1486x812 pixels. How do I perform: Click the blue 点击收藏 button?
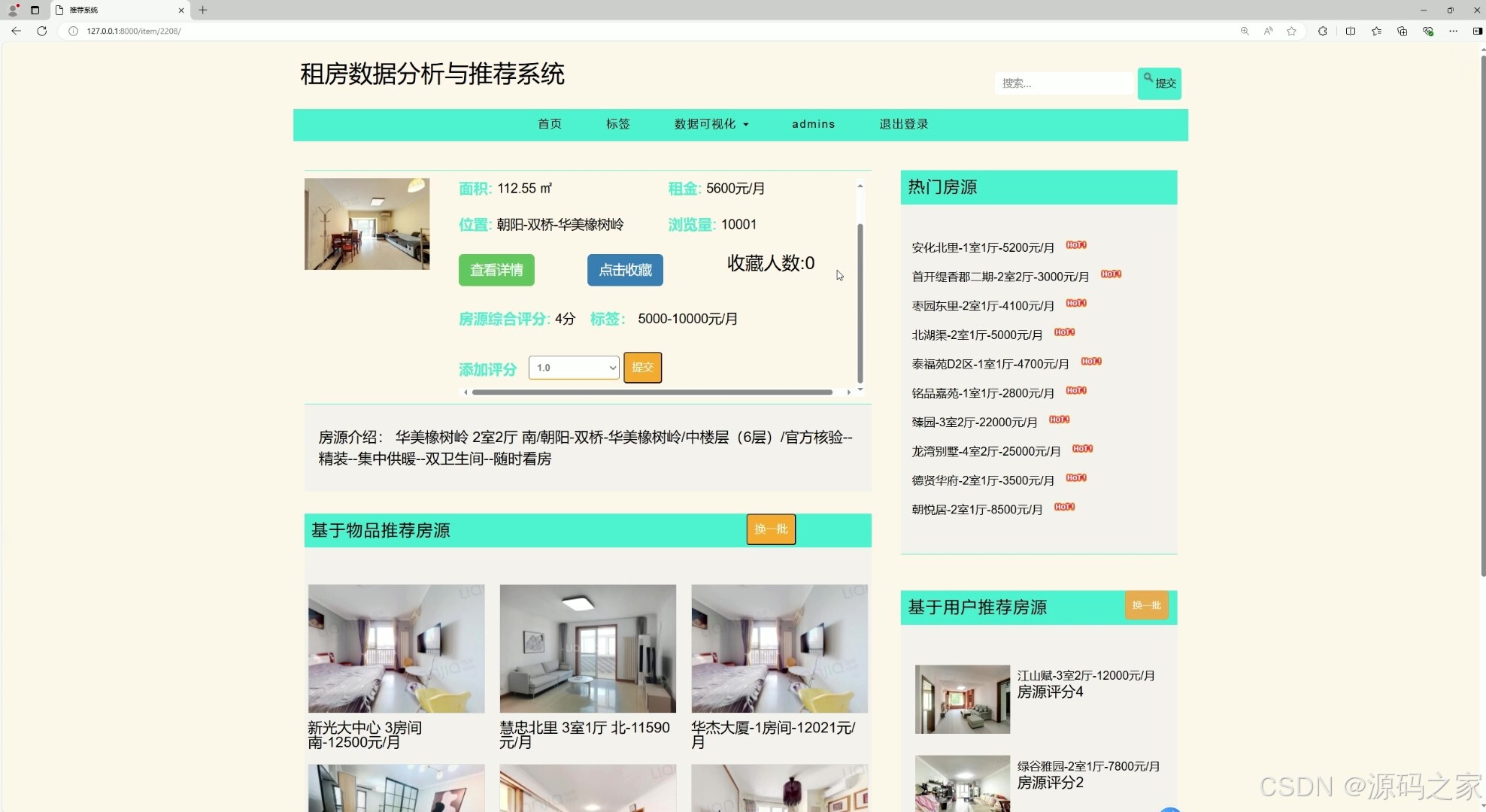[624, 270]
